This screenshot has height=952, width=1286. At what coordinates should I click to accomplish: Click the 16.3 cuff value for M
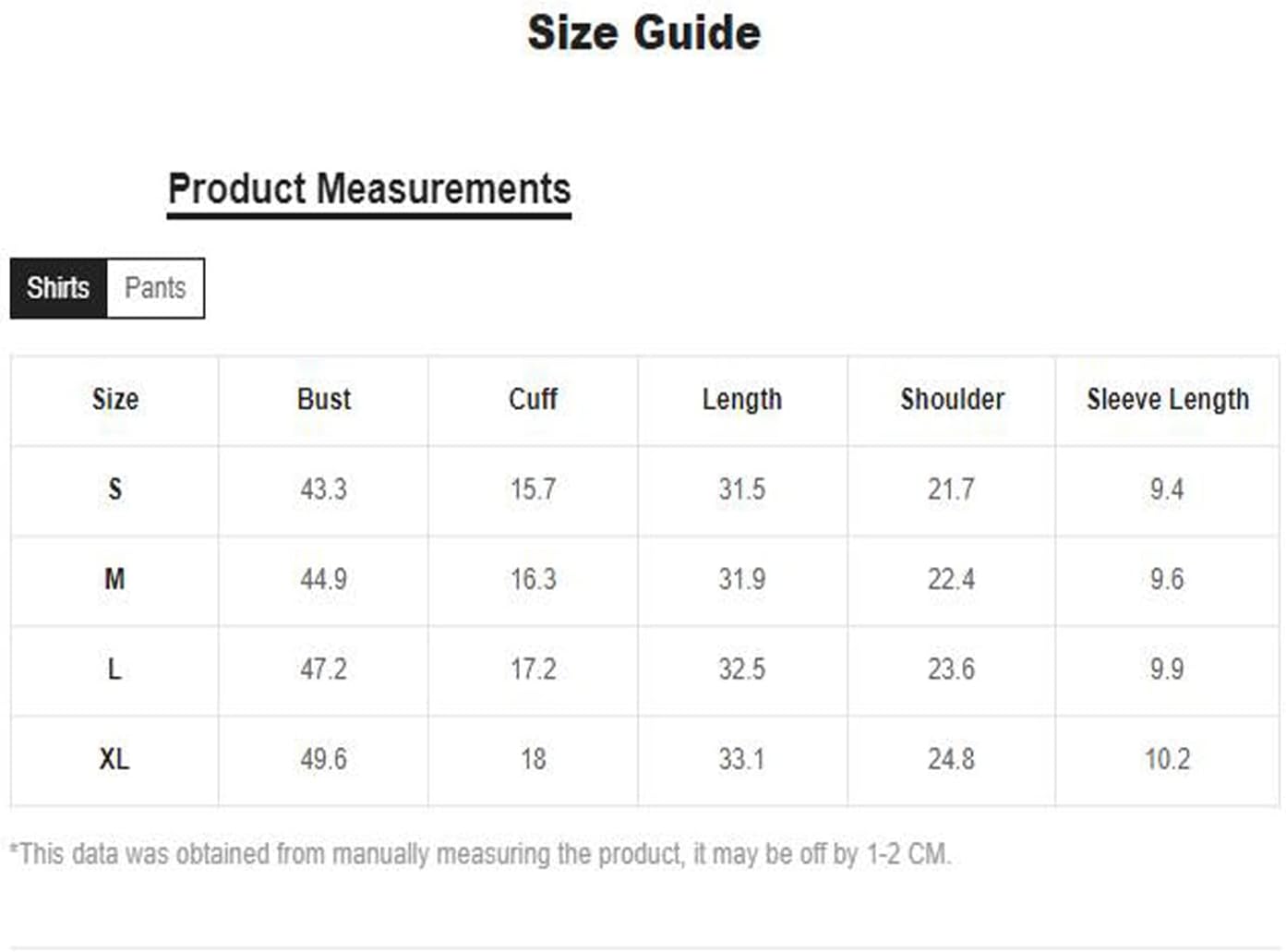pos(534,579)
